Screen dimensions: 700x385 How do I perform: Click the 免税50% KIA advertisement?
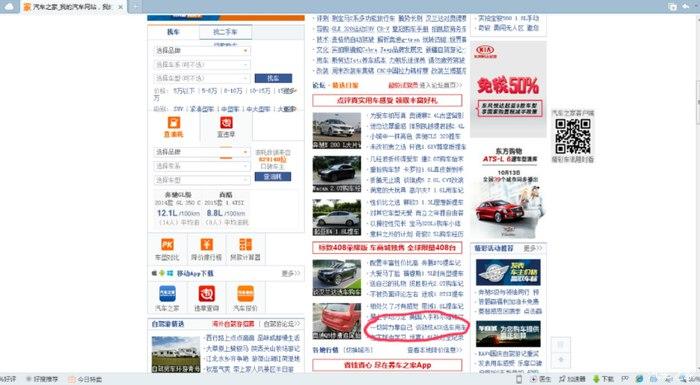(508, 89)
